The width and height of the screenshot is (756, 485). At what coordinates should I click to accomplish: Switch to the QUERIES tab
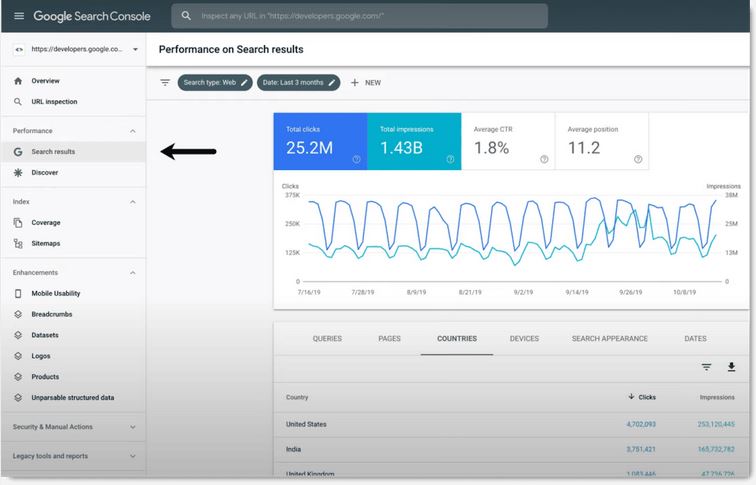pos(327,339)
